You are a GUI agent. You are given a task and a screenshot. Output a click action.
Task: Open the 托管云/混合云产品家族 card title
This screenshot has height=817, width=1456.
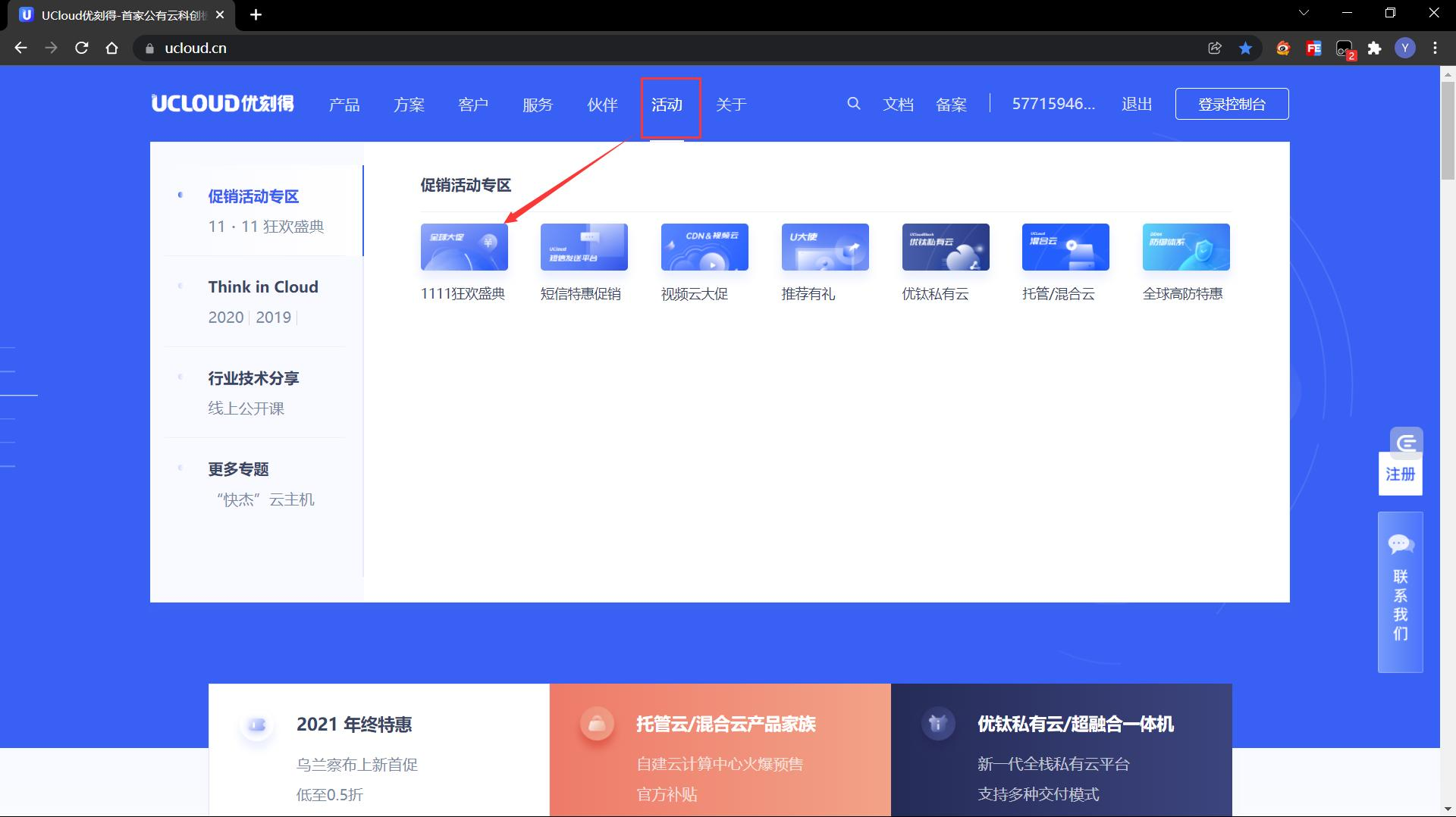[726, 725]
